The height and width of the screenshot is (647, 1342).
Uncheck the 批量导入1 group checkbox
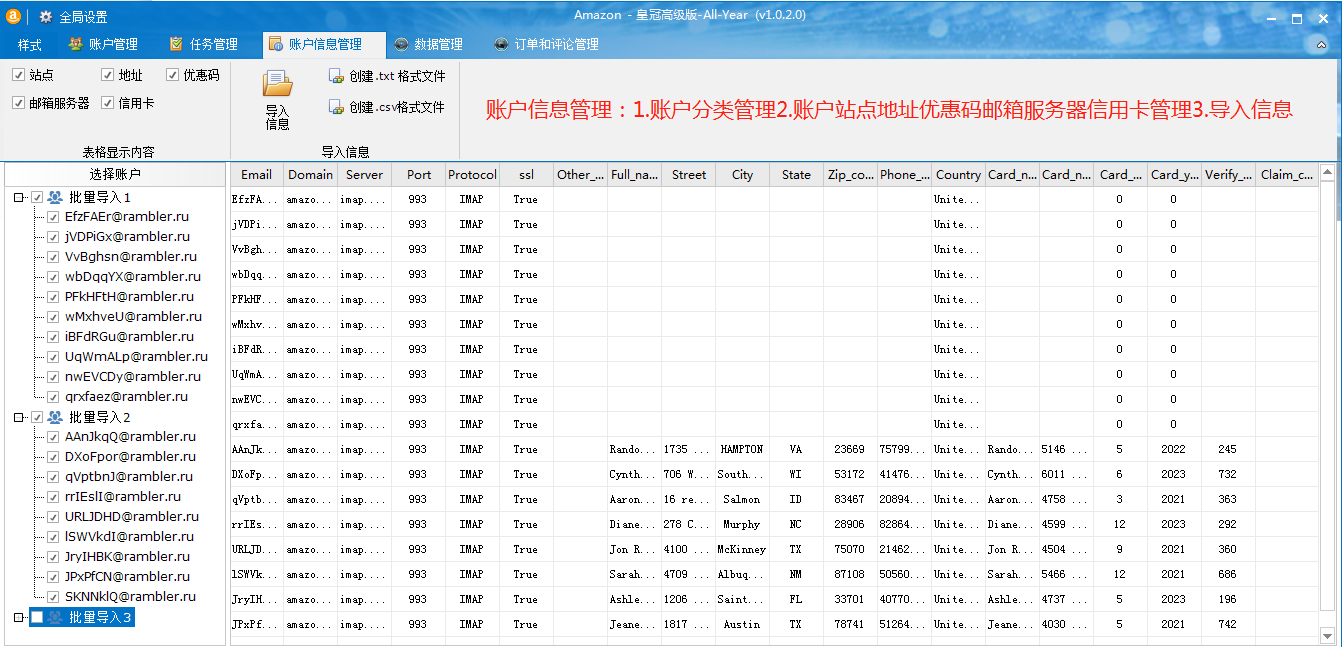[37, 197]
